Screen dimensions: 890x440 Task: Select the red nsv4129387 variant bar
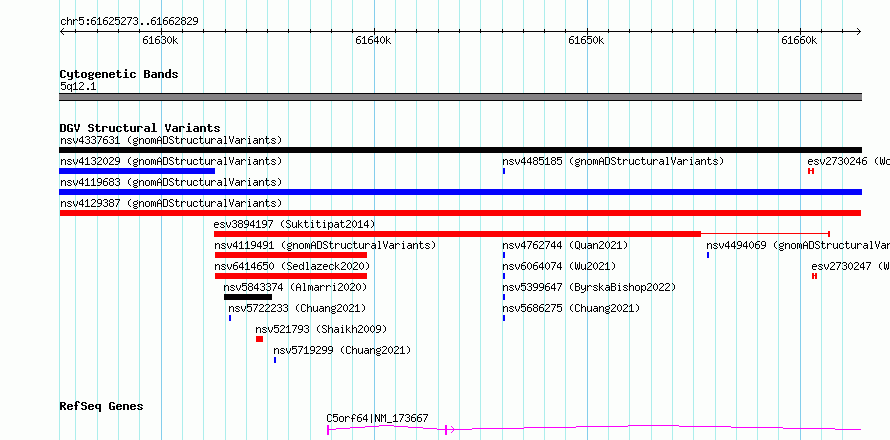(x=460, y=213)
